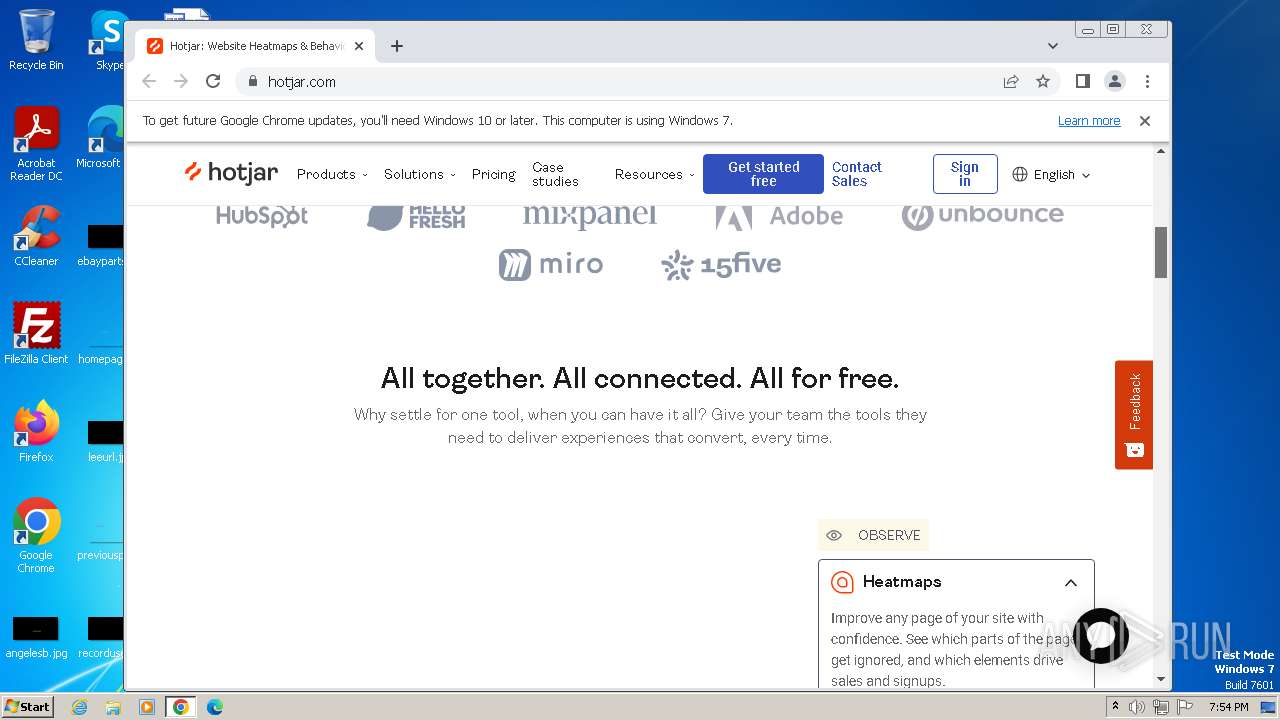The width and height of the screenshot is (1280, 720).
Task: Click the Get started free button
Action: point(763,174)
